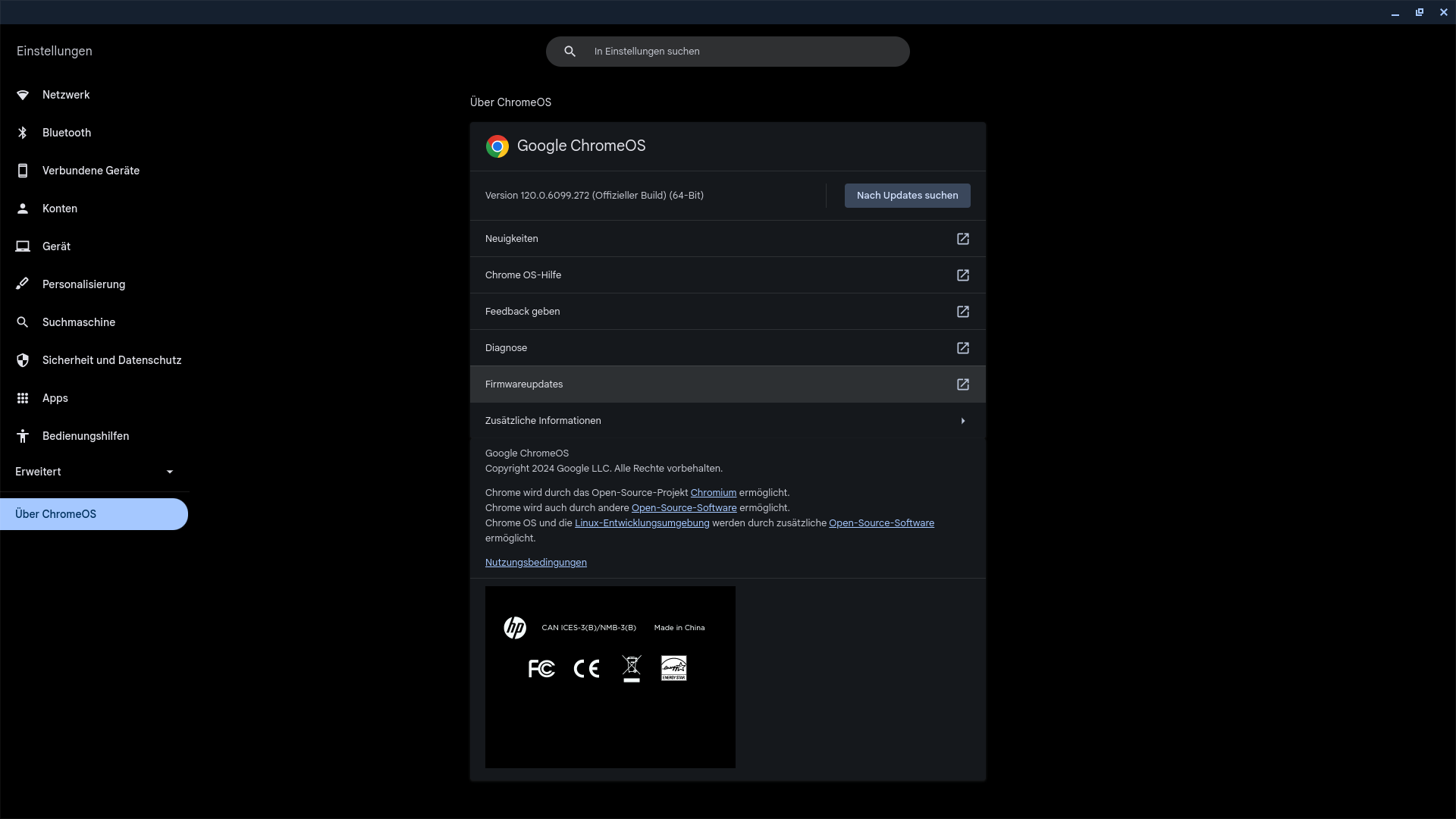Click the external link icon on the Diagnose row

pos(962,348)
